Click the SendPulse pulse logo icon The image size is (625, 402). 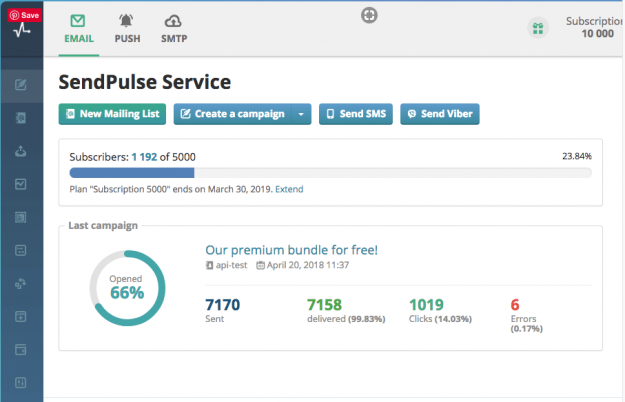22,31
